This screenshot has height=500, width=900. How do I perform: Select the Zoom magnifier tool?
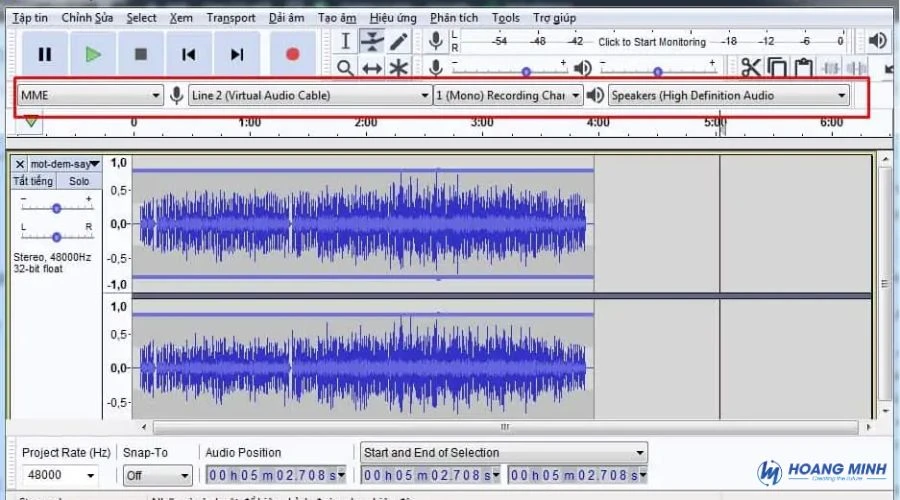[x=345, y=68]
